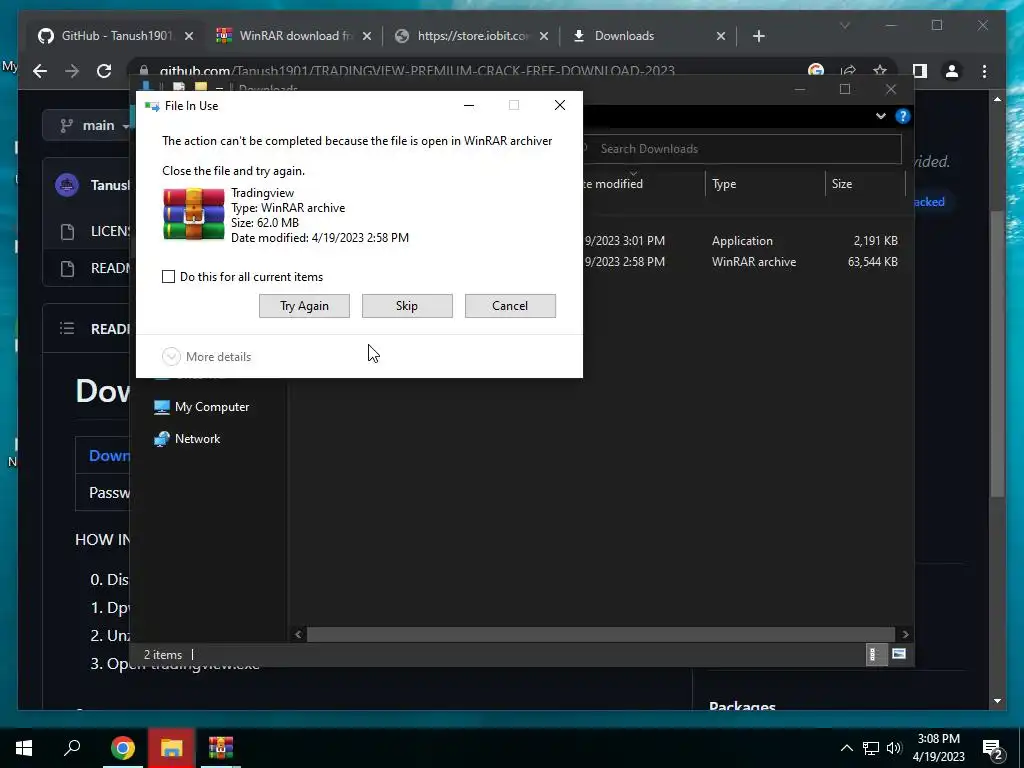The width and height of the screenshot is (1024, 768).
Task: Click the taskbar clock showing 3:08 PM
Action: [938, 748]
